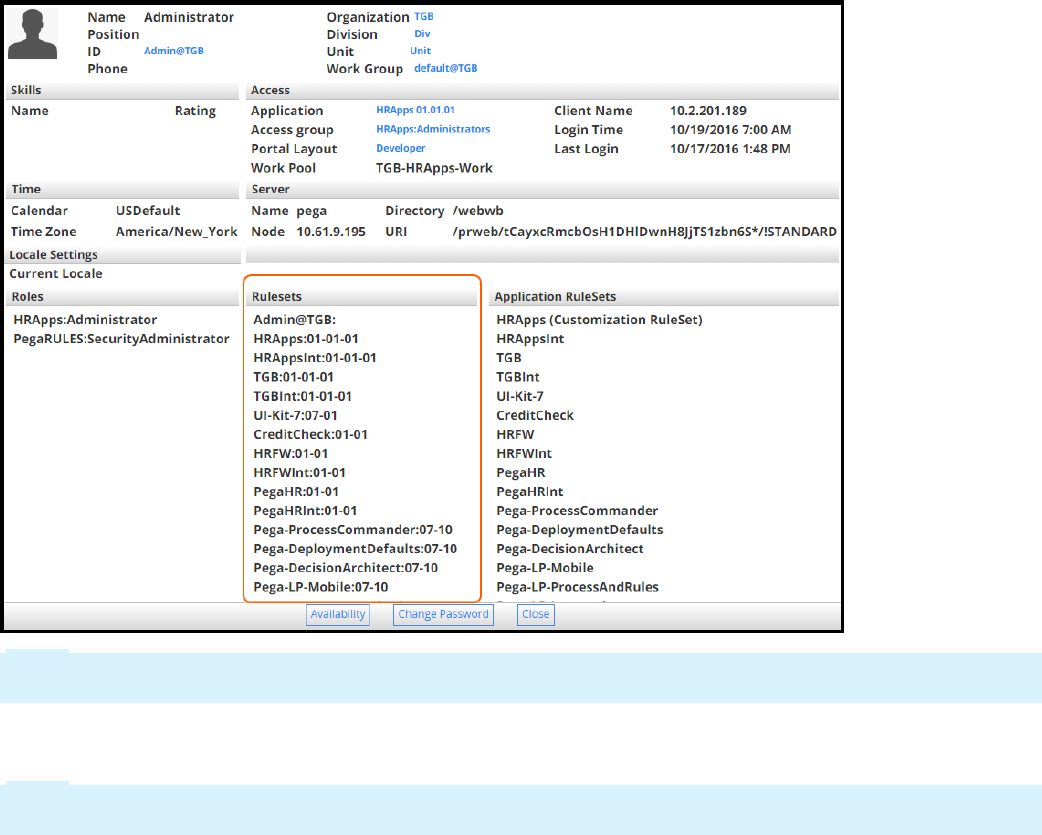Select the HRFWInt:01-01 ruleset
The height and width of the screenshot is (835, 1042).
point(299,473)
